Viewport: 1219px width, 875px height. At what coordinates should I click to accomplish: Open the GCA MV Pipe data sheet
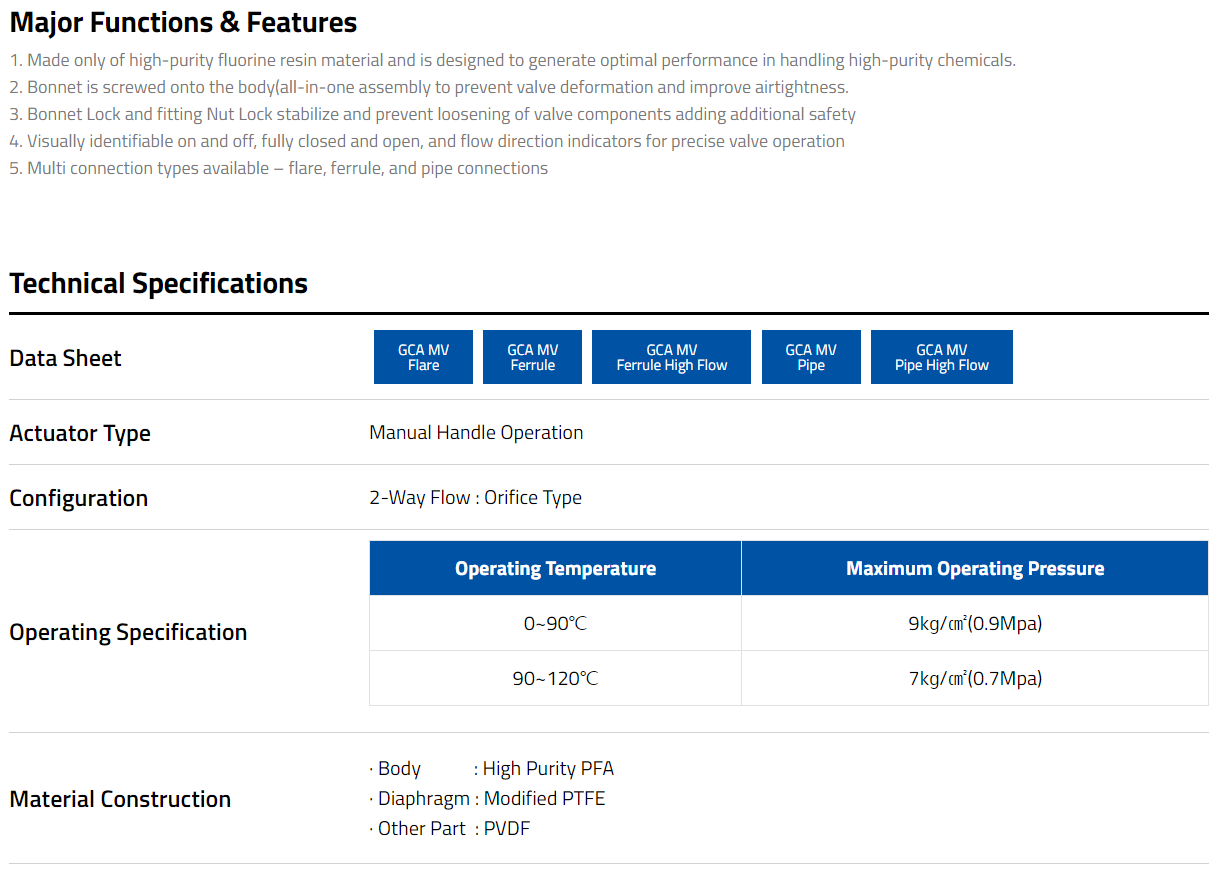pos(811,357)
